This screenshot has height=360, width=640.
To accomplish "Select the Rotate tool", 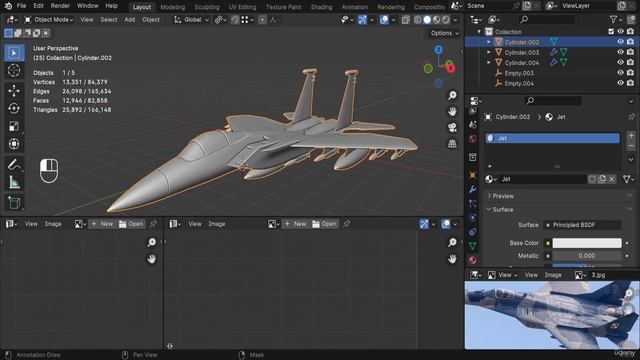I will coord(14,108).
